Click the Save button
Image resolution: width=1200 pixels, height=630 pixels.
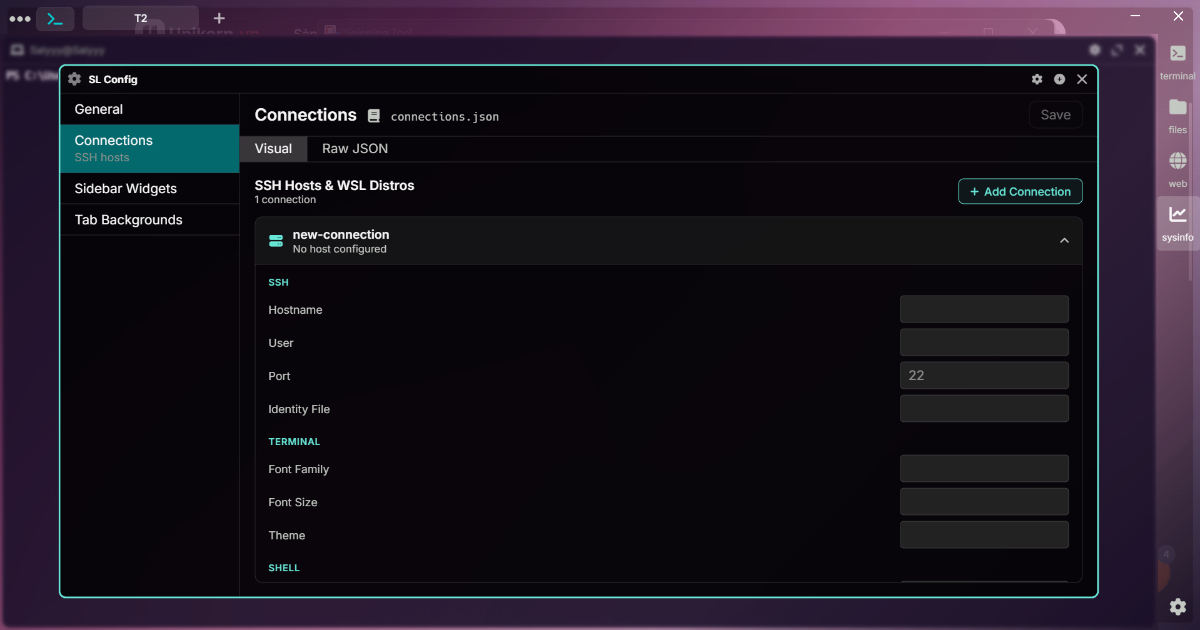click(x=1055, y=115)
